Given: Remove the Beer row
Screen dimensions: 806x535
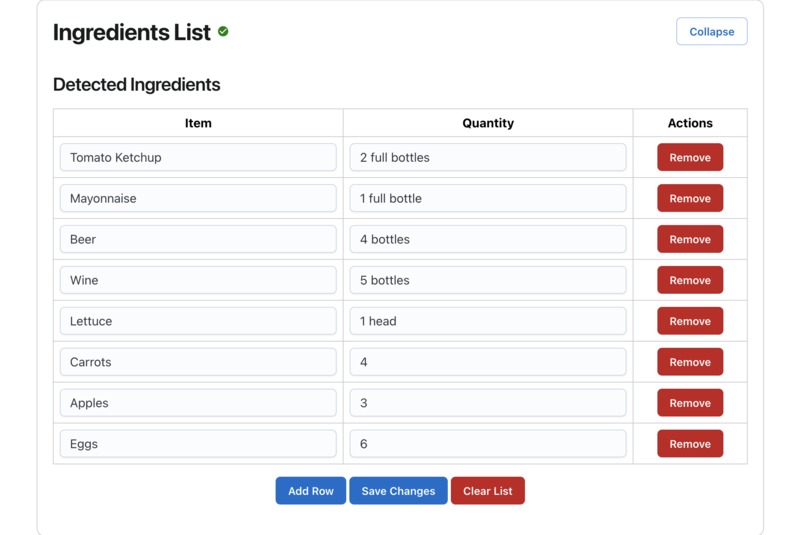Looking at the screenshot, I should [x=690, y=239].
